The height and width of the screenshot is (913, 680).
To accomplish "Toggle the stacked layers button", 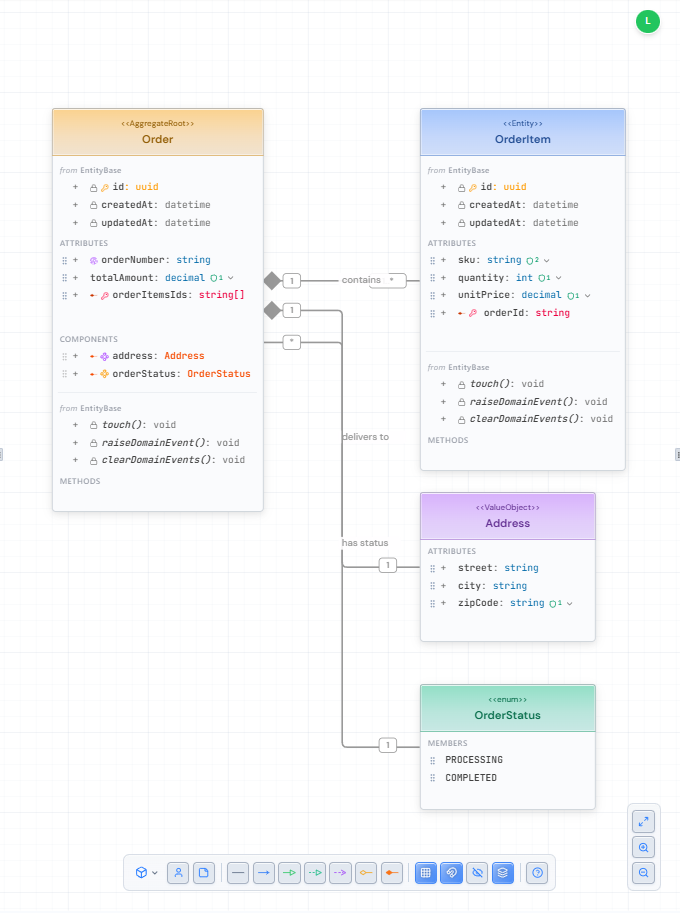I will pyautogui.click(x=503, y=873).
